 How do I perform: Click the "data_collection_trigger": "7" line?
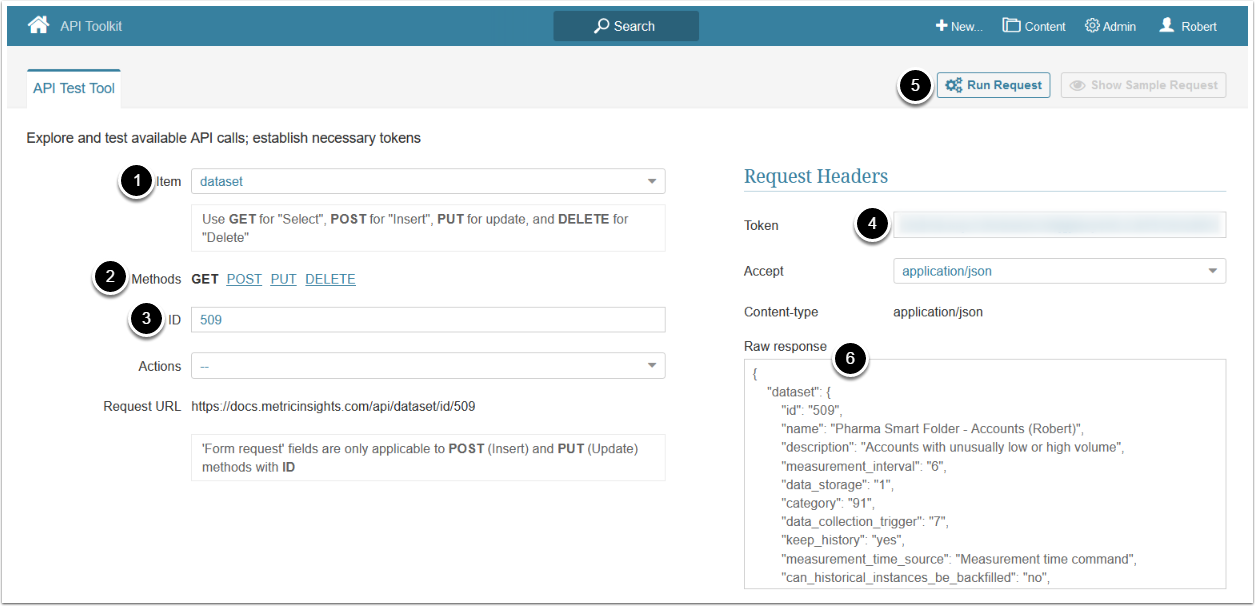(864, 522)
